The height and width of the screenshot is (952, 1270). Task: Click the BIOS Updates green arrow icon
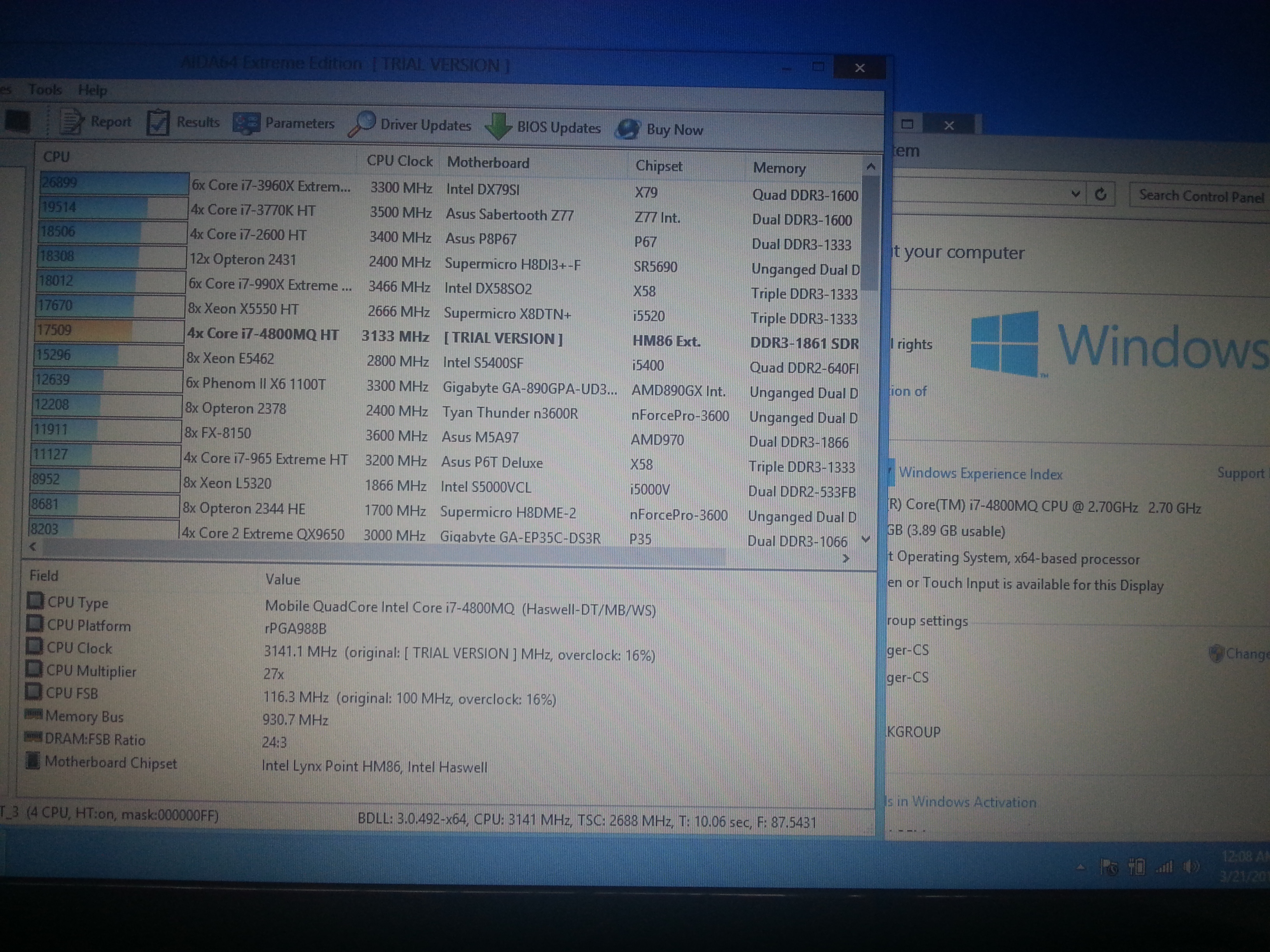pyautogui.click(x=498, y=126)
